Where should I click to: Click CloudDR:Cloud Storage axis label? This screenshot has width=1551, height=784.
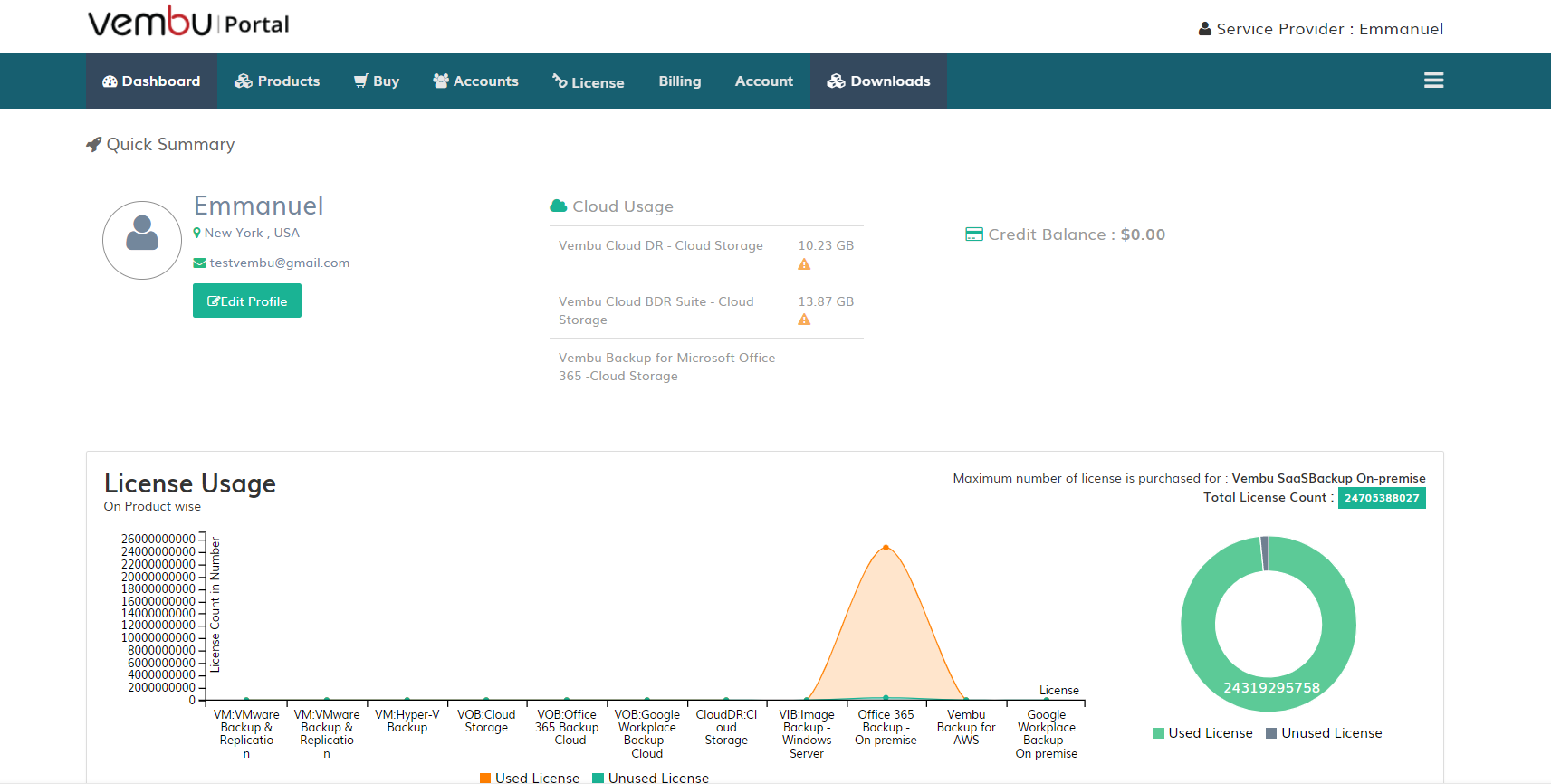coord(726,727)
